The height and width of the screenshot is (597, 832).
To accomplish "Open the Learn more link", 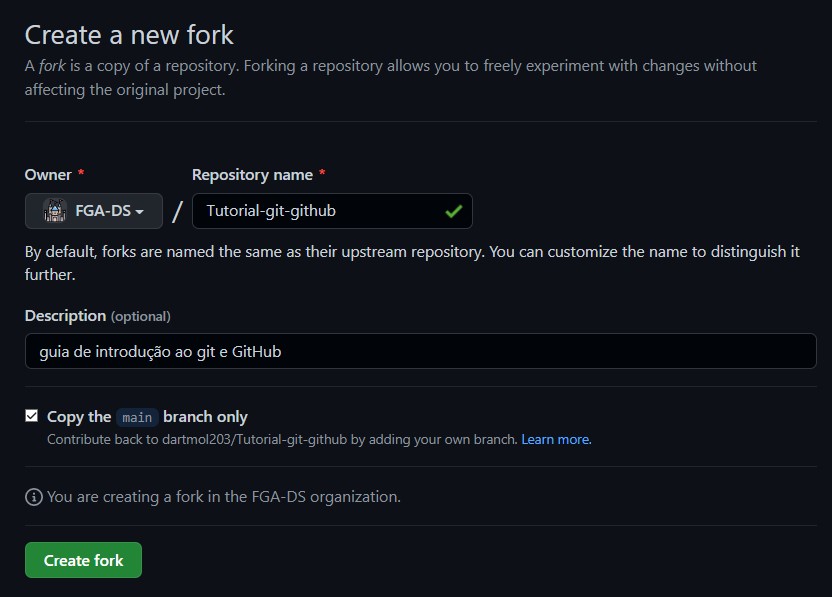I will (556, 439).
